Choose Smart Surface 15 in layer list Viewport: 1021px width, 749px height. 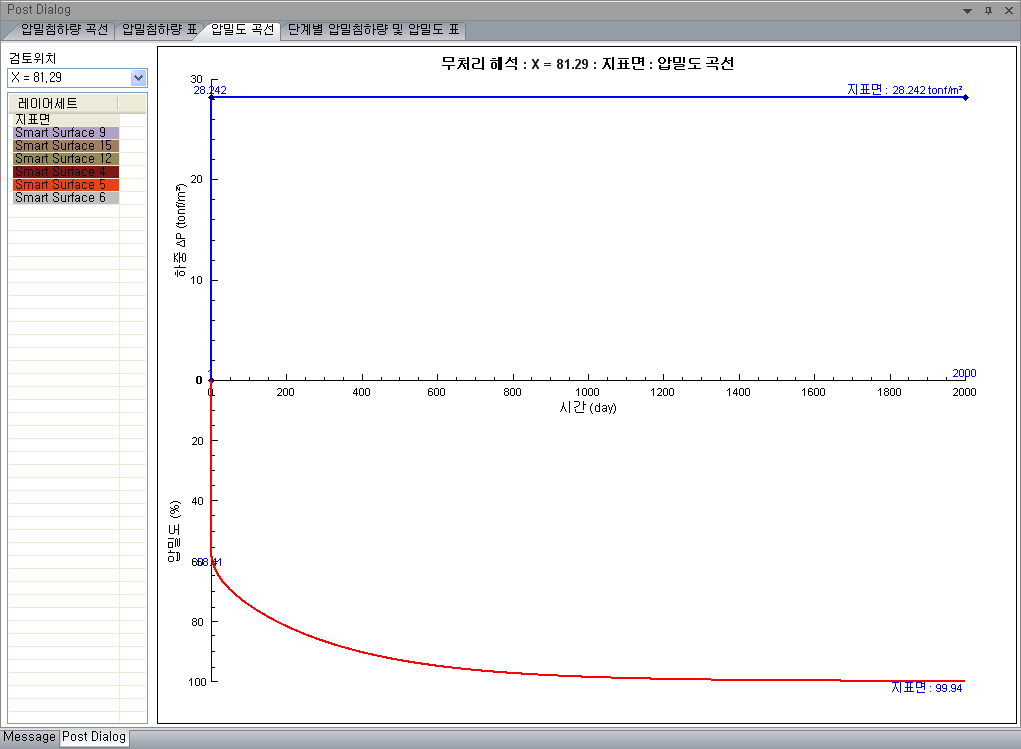(64, 146)
